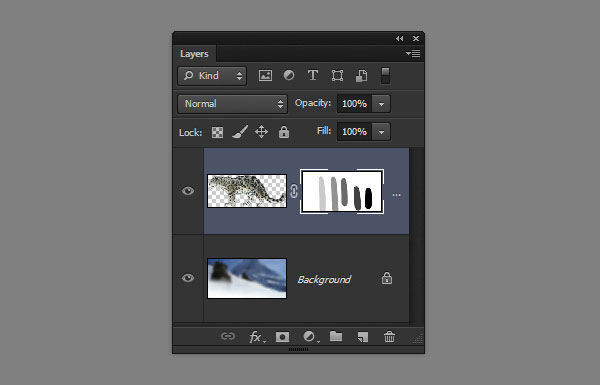
Task: Click the Background layer lock icon
Action: [387, 278]
